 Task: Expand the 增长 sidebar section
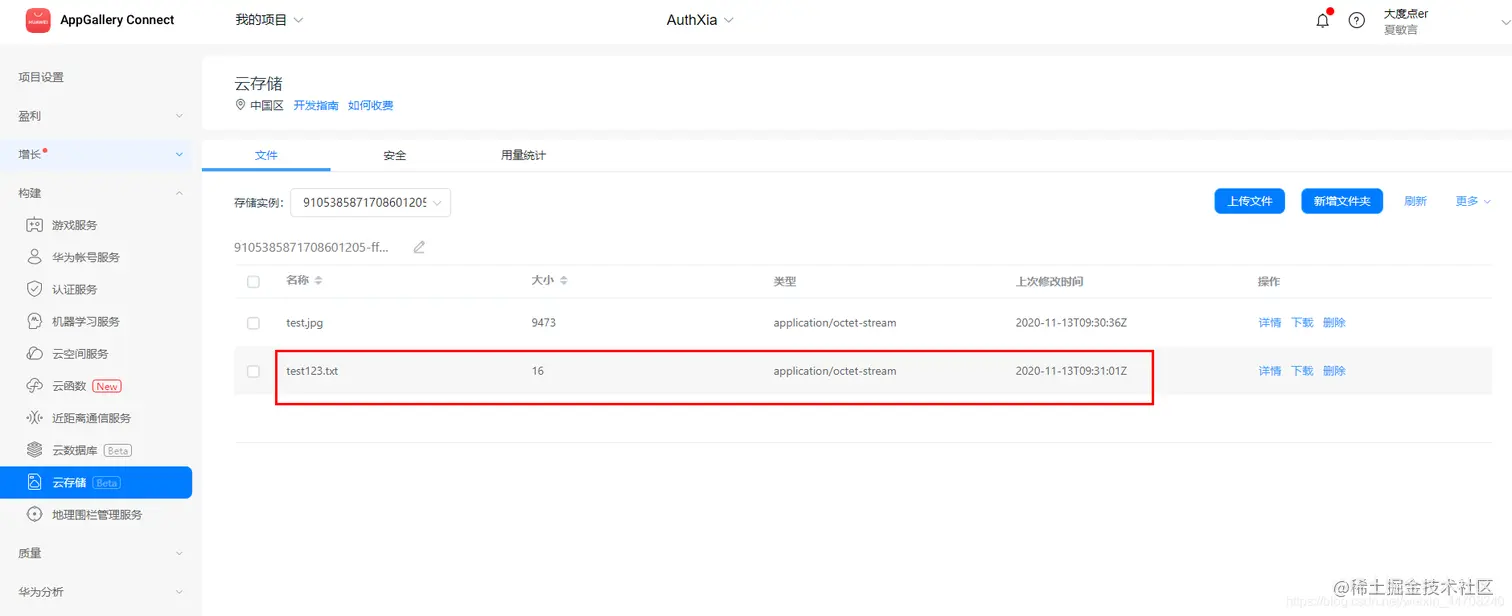tap(96, 154)
